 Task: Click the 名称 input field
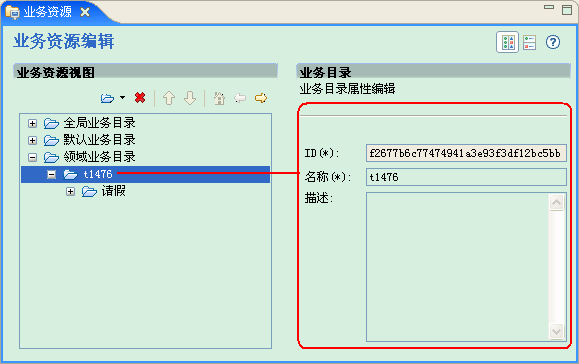coord(466,177)
